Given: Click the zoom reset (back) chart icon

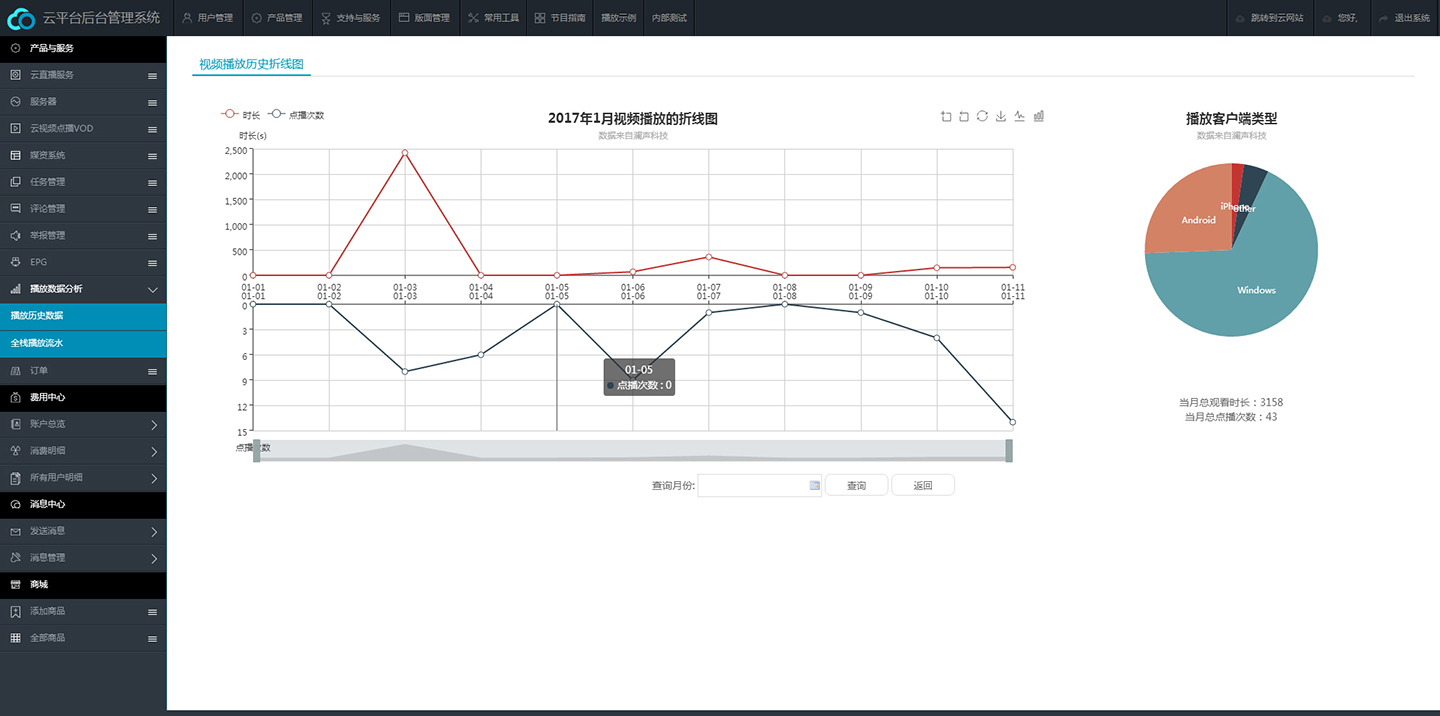Looking at the screenshot, I should 964,116.
